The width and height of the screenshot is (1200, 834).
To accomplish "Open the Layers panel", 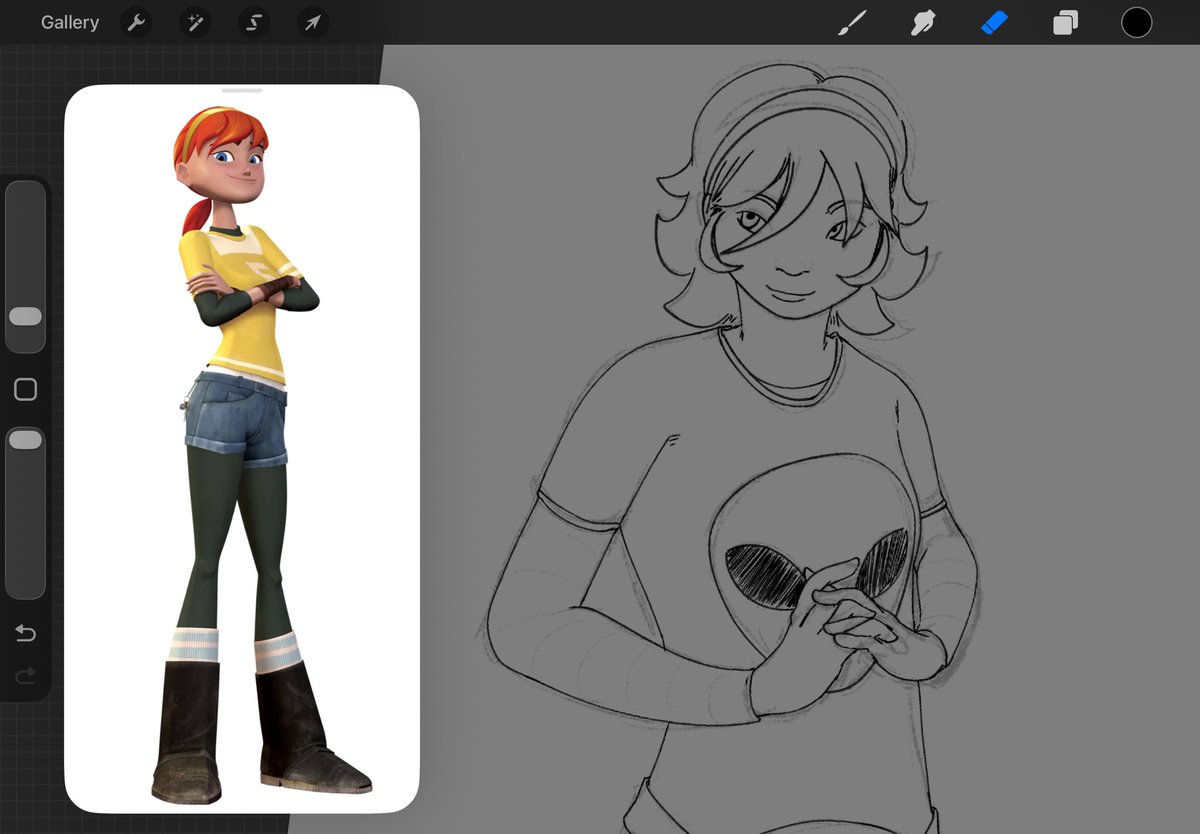I will coord(1065,22).
